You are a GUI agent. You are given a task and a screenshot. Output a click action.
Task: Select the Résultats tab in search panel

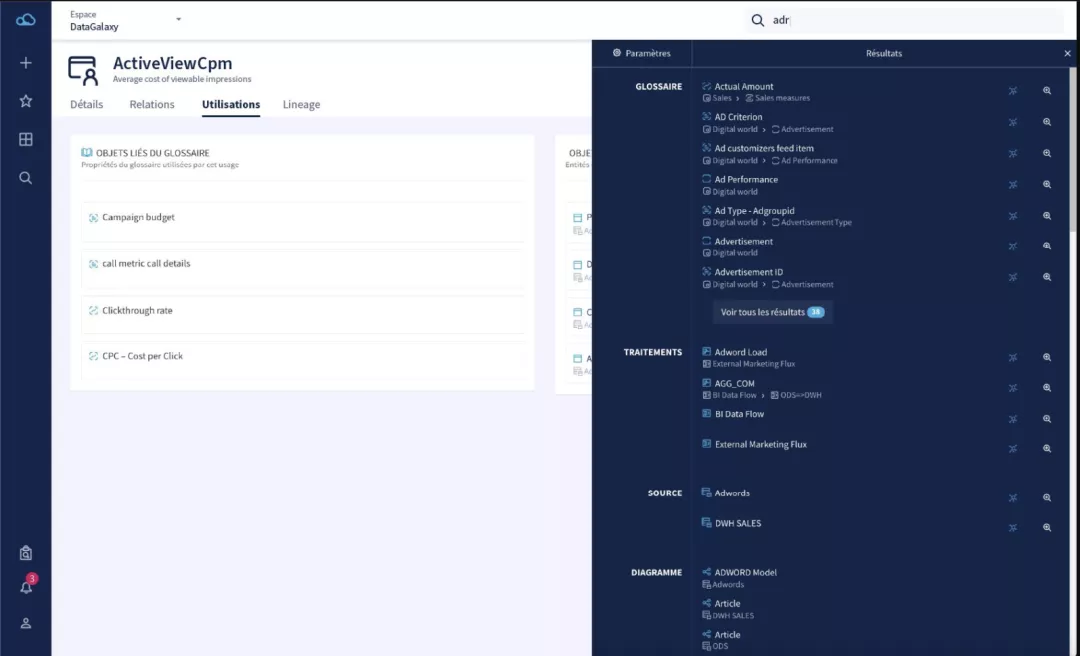coord(884,53)
